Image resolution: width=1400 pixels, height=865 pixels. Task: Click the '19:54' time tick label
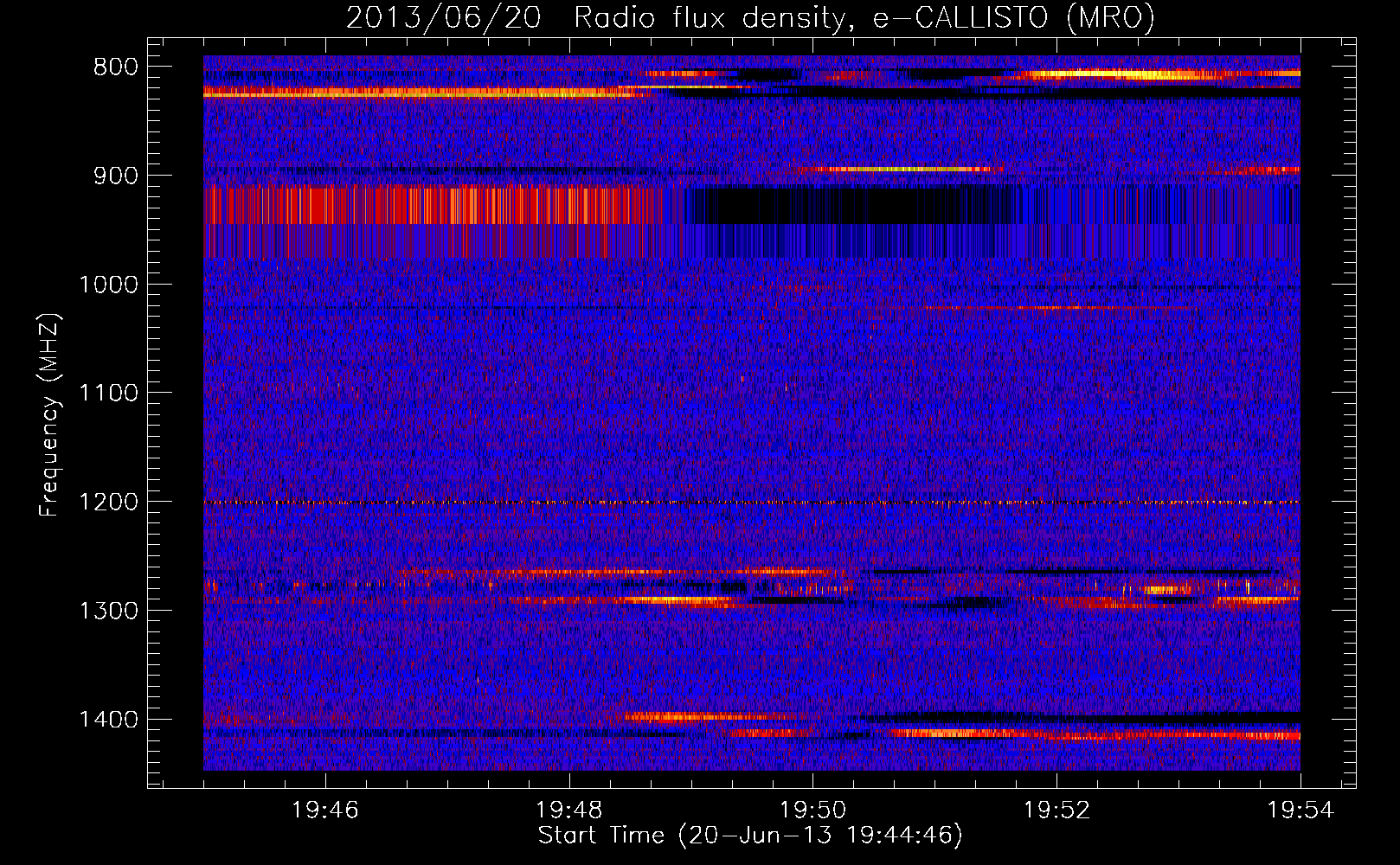pos(1300,811)
